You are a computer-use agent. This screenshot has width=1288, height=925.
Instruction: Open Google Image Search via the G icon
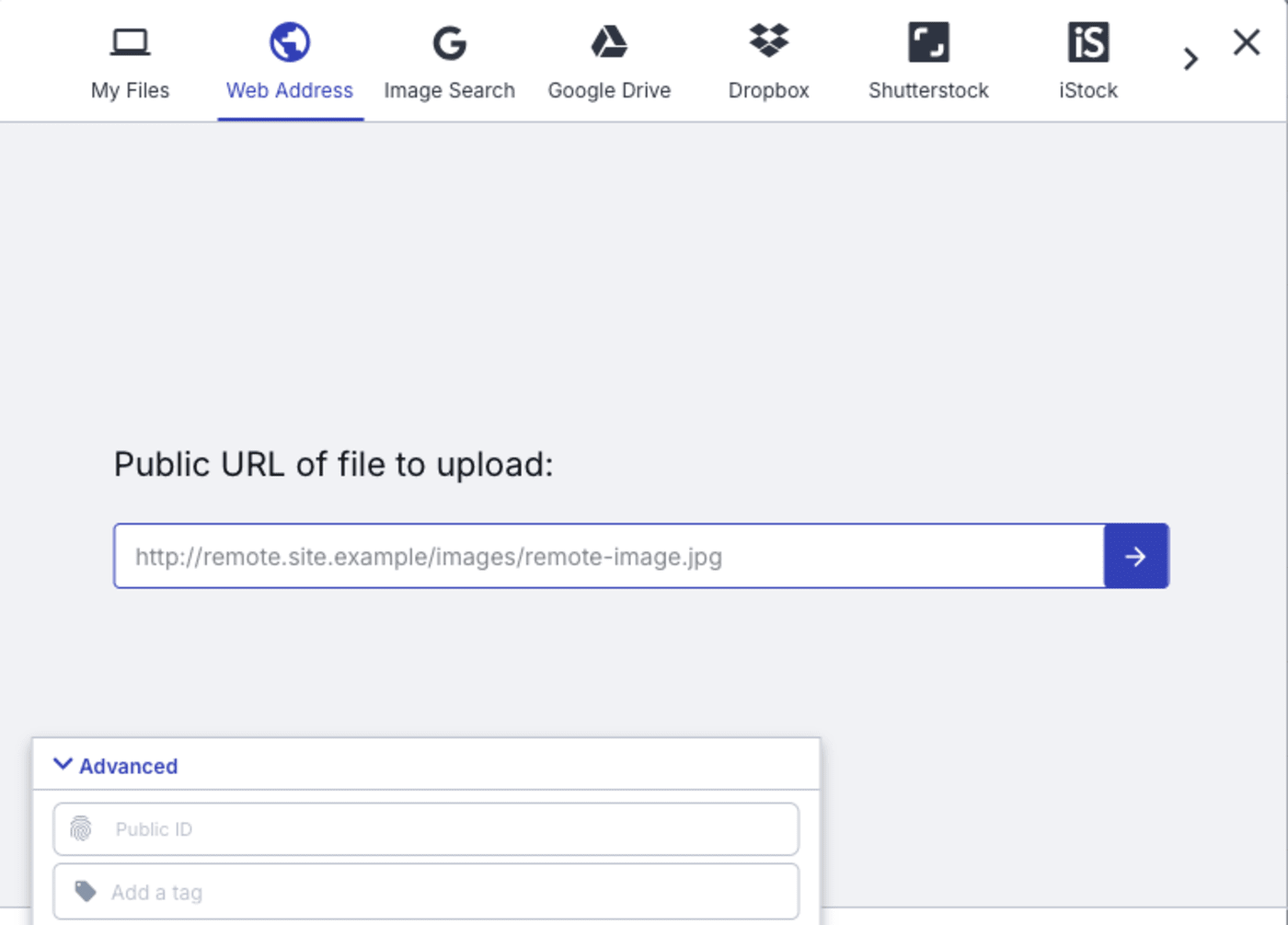tap(449, 41)
